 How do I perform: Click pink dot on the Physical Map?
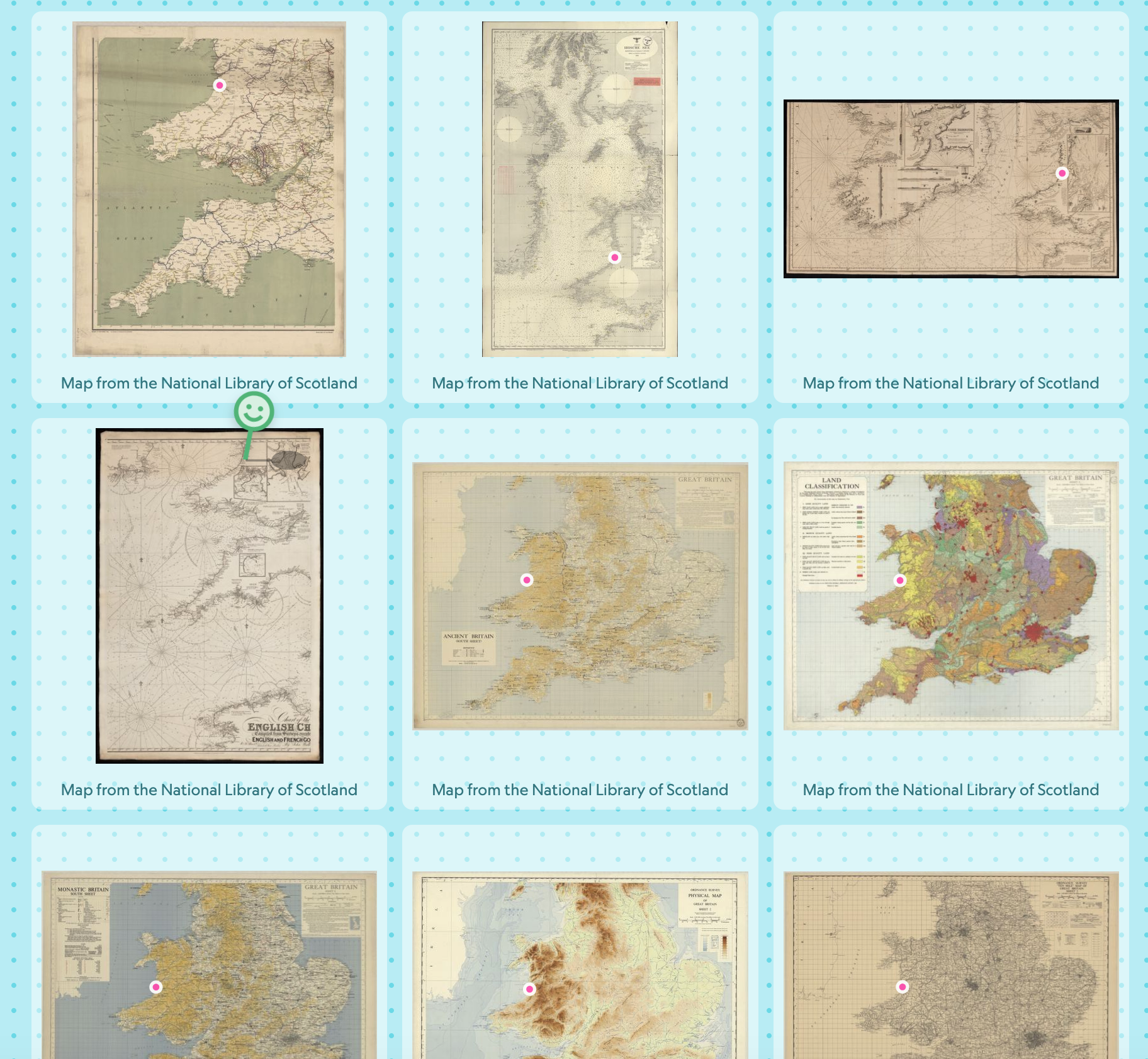[x=529, y=989]
